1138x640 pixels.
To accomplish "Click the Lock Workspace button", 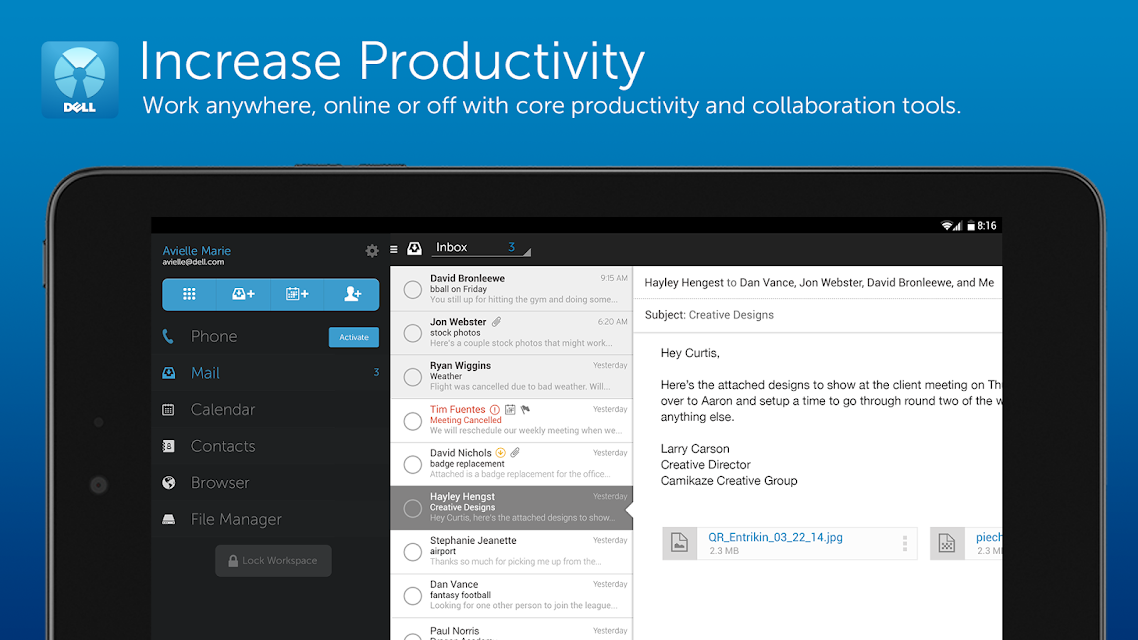I will [x=273, y=561].
